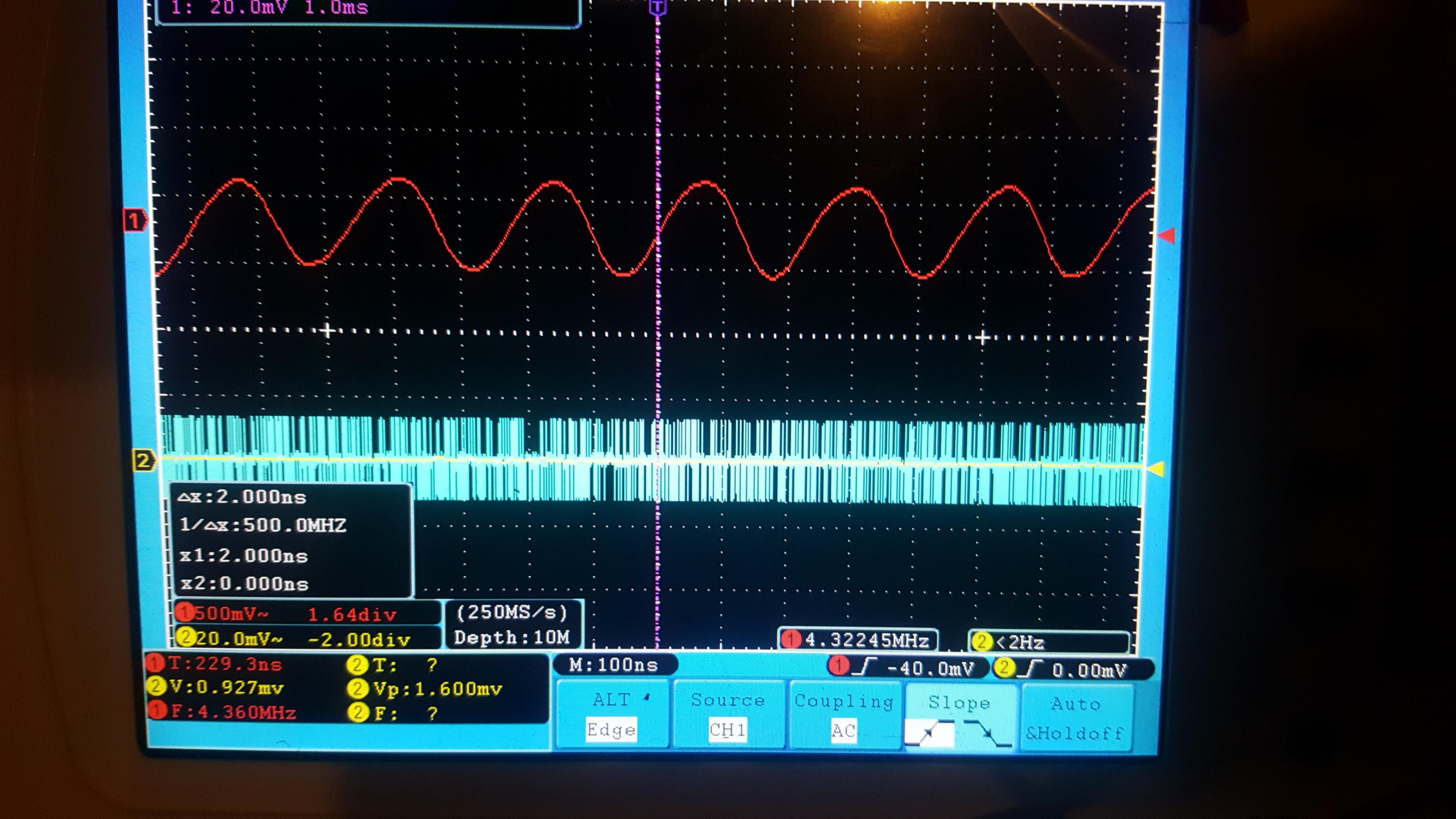Select rising edge slope icon
Screen dimensions: 1456x819
click(929, 733)
